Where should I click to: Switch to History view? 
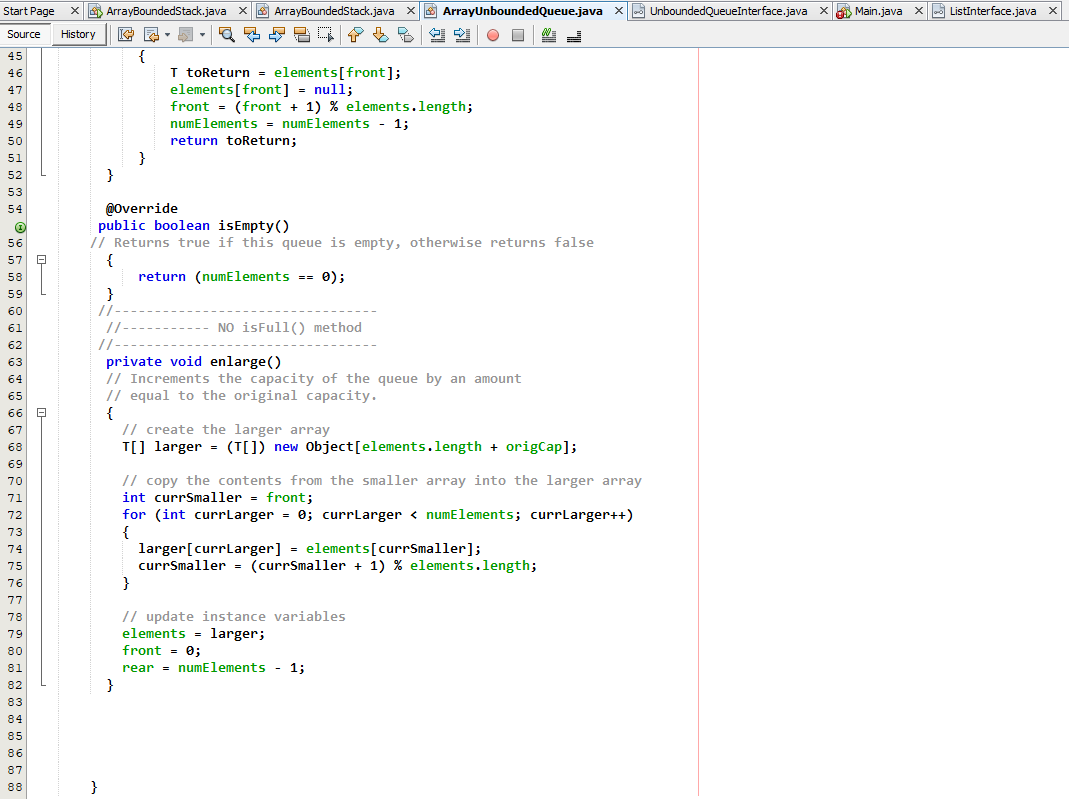78,34
